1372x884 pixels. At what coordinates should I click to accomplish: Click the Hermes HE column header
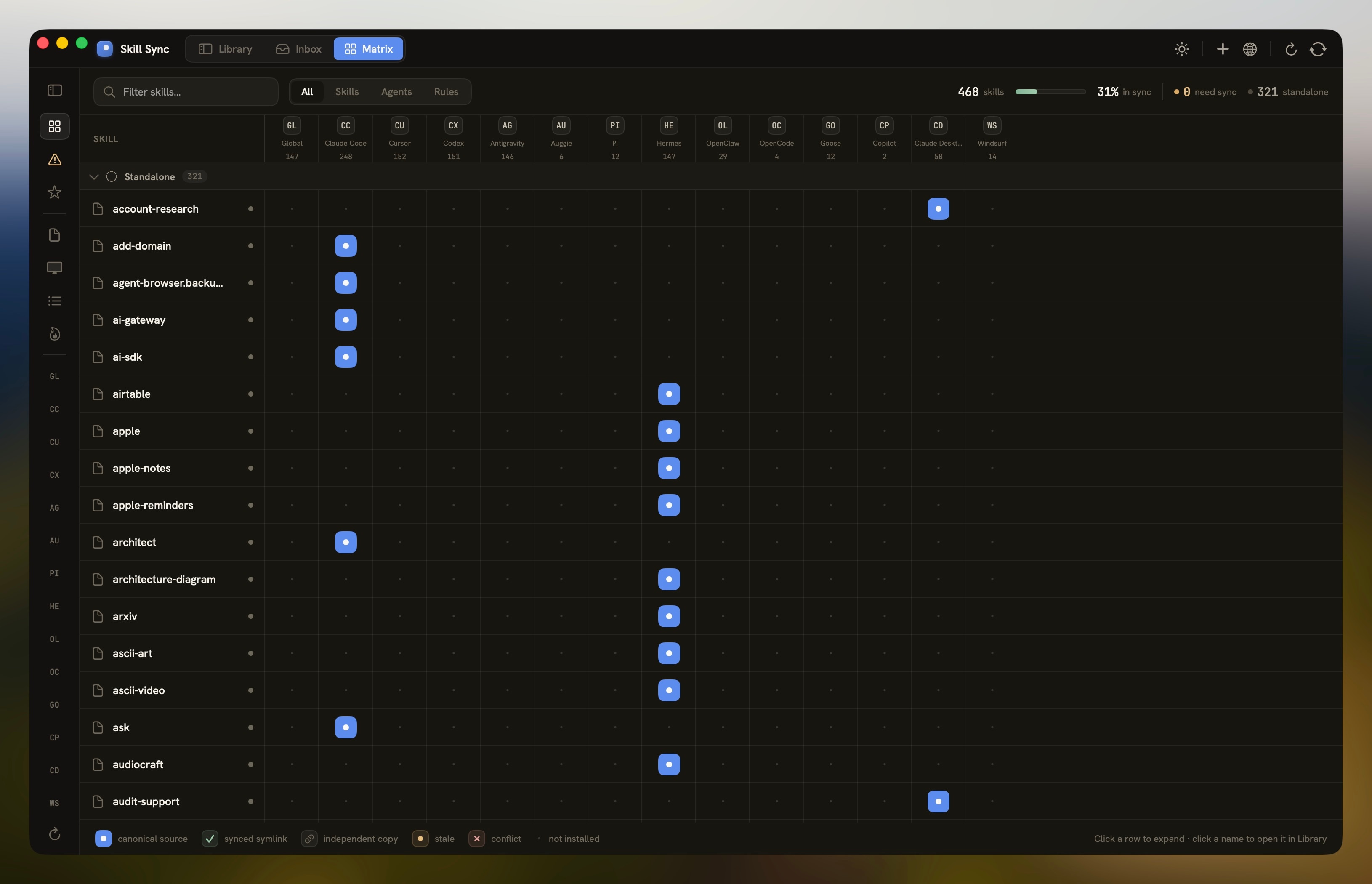pyautogui.click(x=669, y=139)
